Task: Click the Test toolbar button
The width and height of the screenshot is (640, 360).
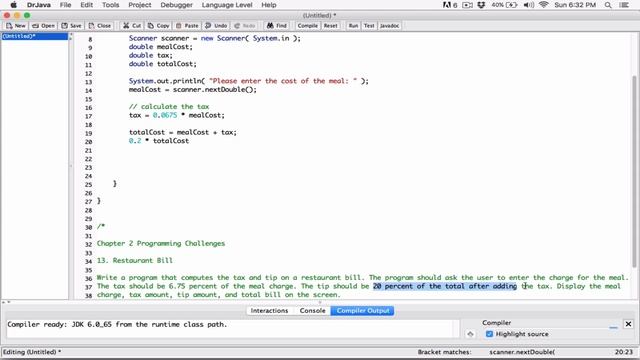Action: 369,26
